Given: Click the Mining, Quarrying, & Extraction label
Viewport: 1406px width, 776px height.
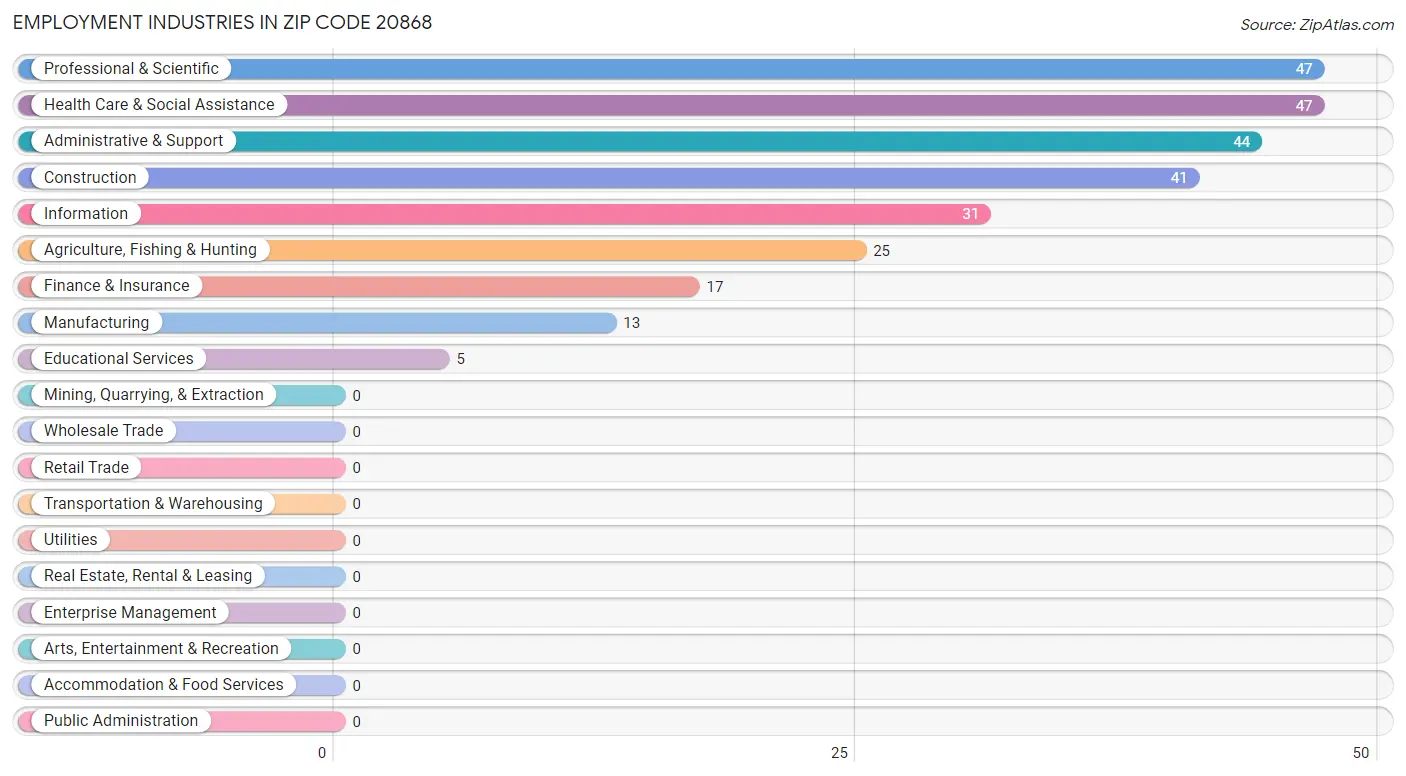Looking at the screenshot, I should [x=154, y=395].
